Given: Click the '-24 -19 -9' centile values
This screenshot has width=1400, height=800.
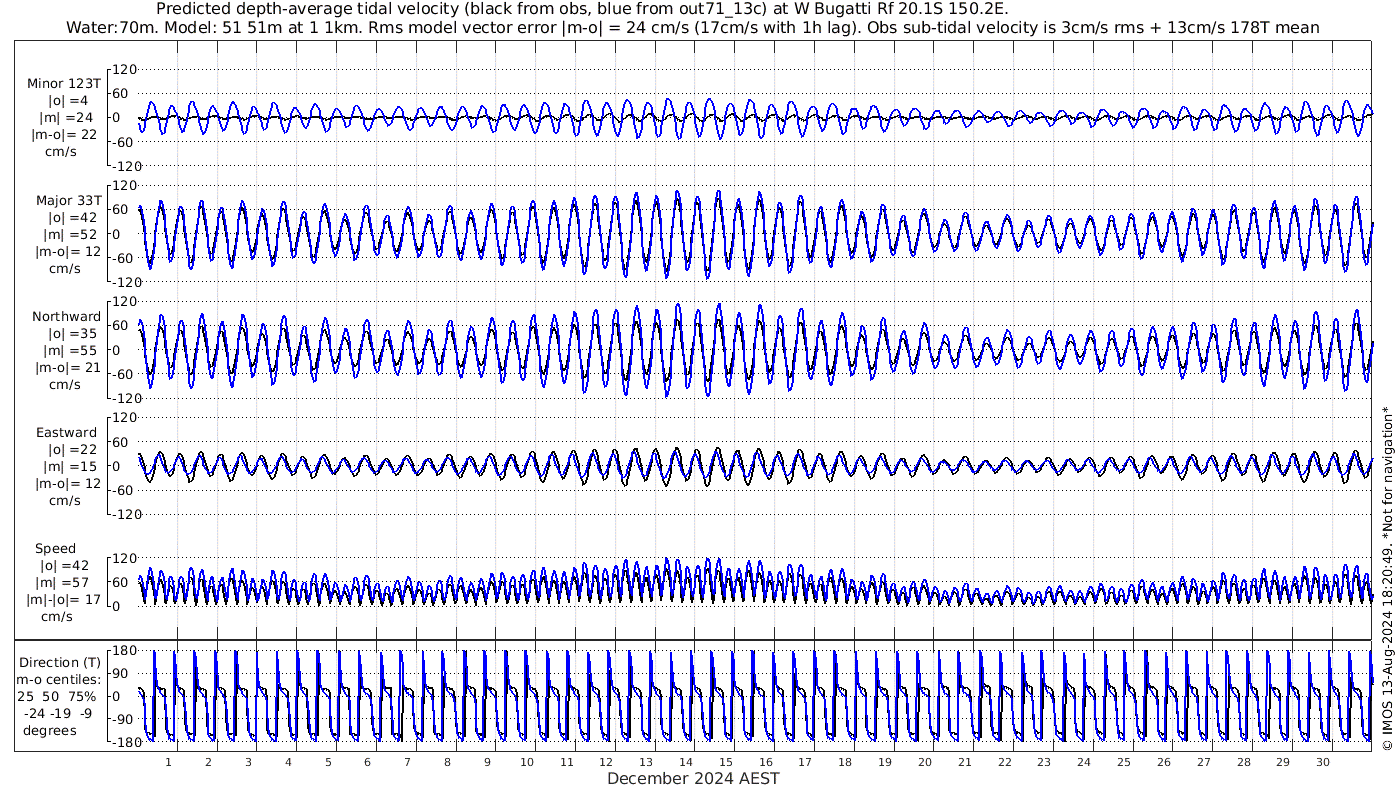Looking at the screenshot, I should (x=60, y=713).
